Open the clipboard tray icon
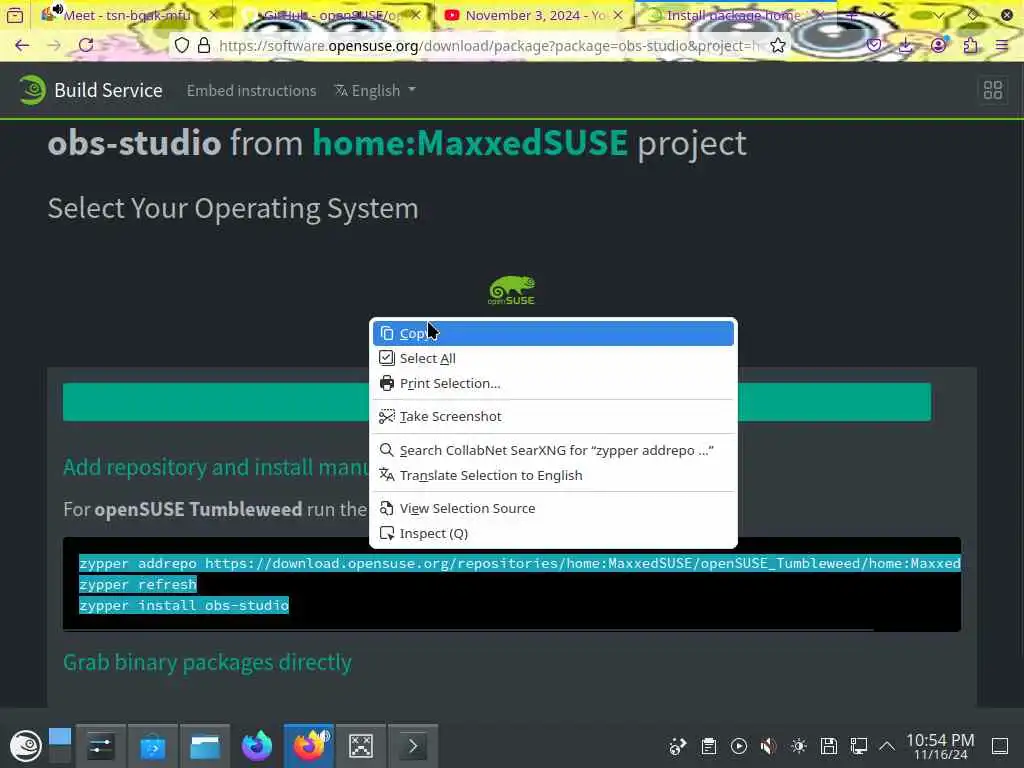The height and width of the screenshot is (768, 1024). 709,746
